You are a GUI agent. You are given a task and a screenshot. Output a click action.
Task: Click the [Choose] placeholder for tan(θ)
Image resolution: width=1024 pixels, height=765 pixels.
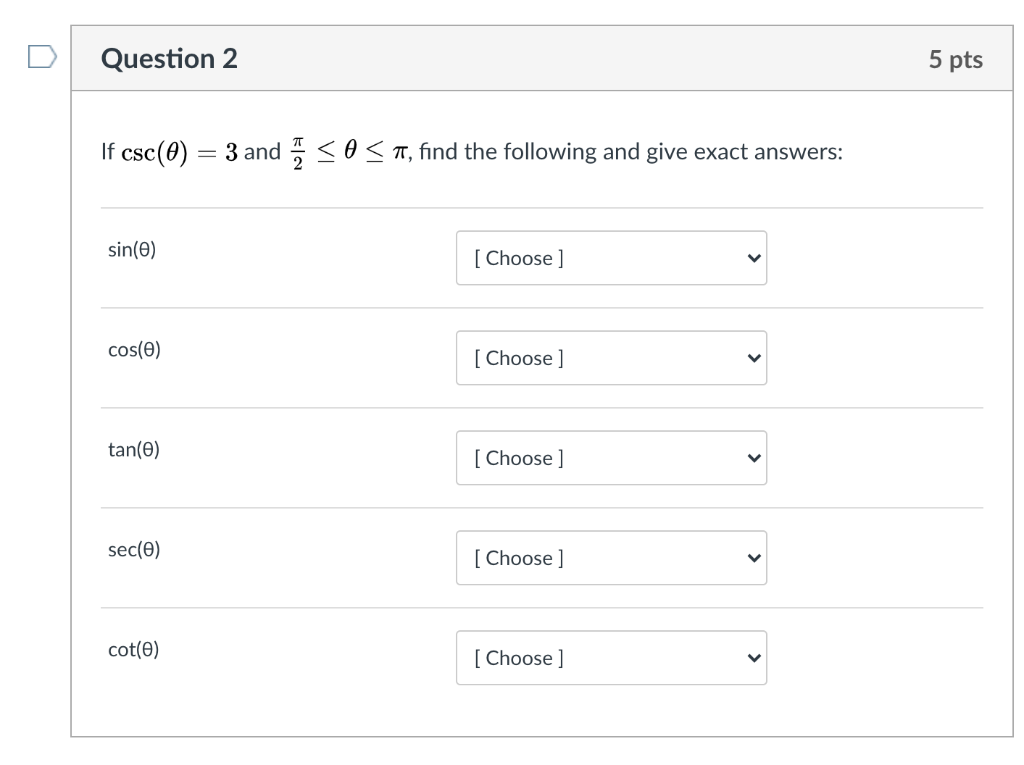click(519, 458)
